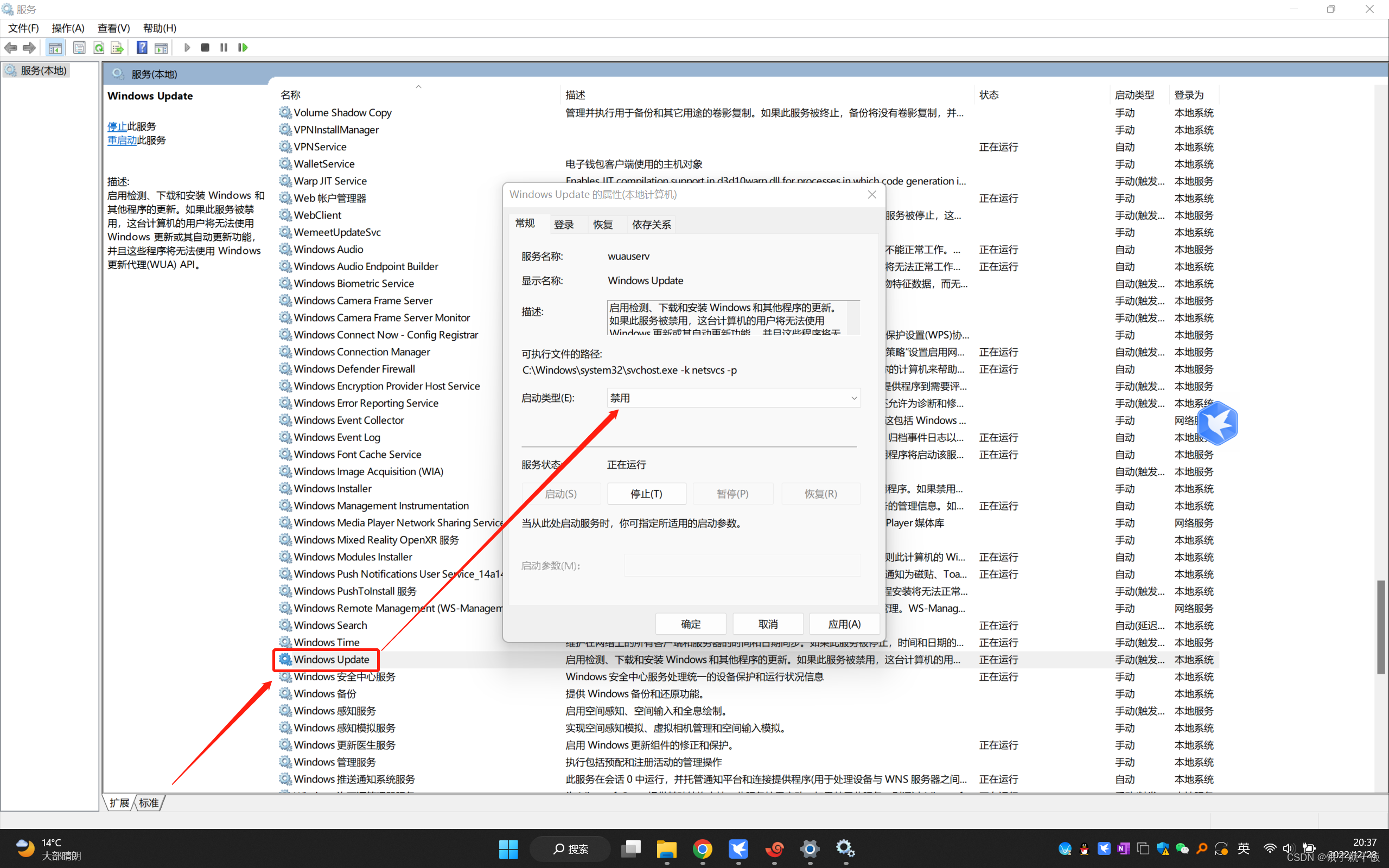1389x868 pixels.
Task: Switch to the 恢复 tab in dialog
Action: coord(603,225)
